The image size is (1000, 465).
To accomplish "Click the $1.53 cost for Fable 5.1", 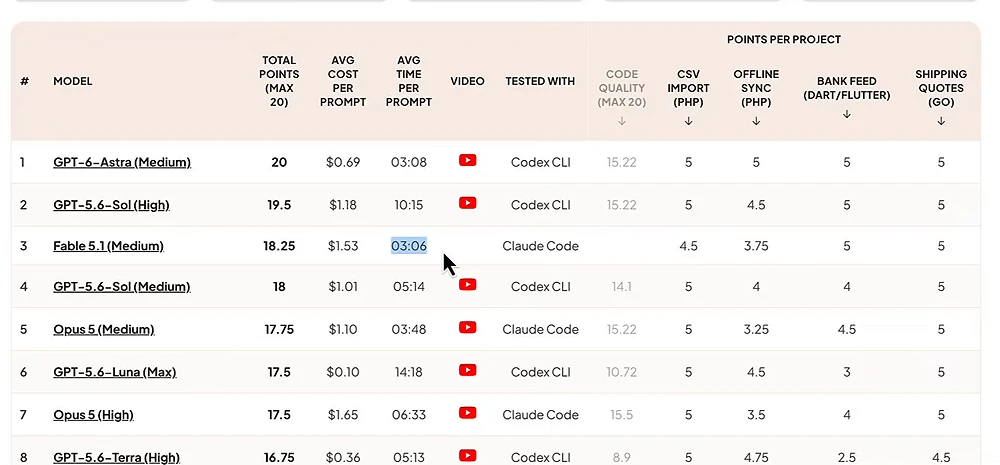I will 343,246.
